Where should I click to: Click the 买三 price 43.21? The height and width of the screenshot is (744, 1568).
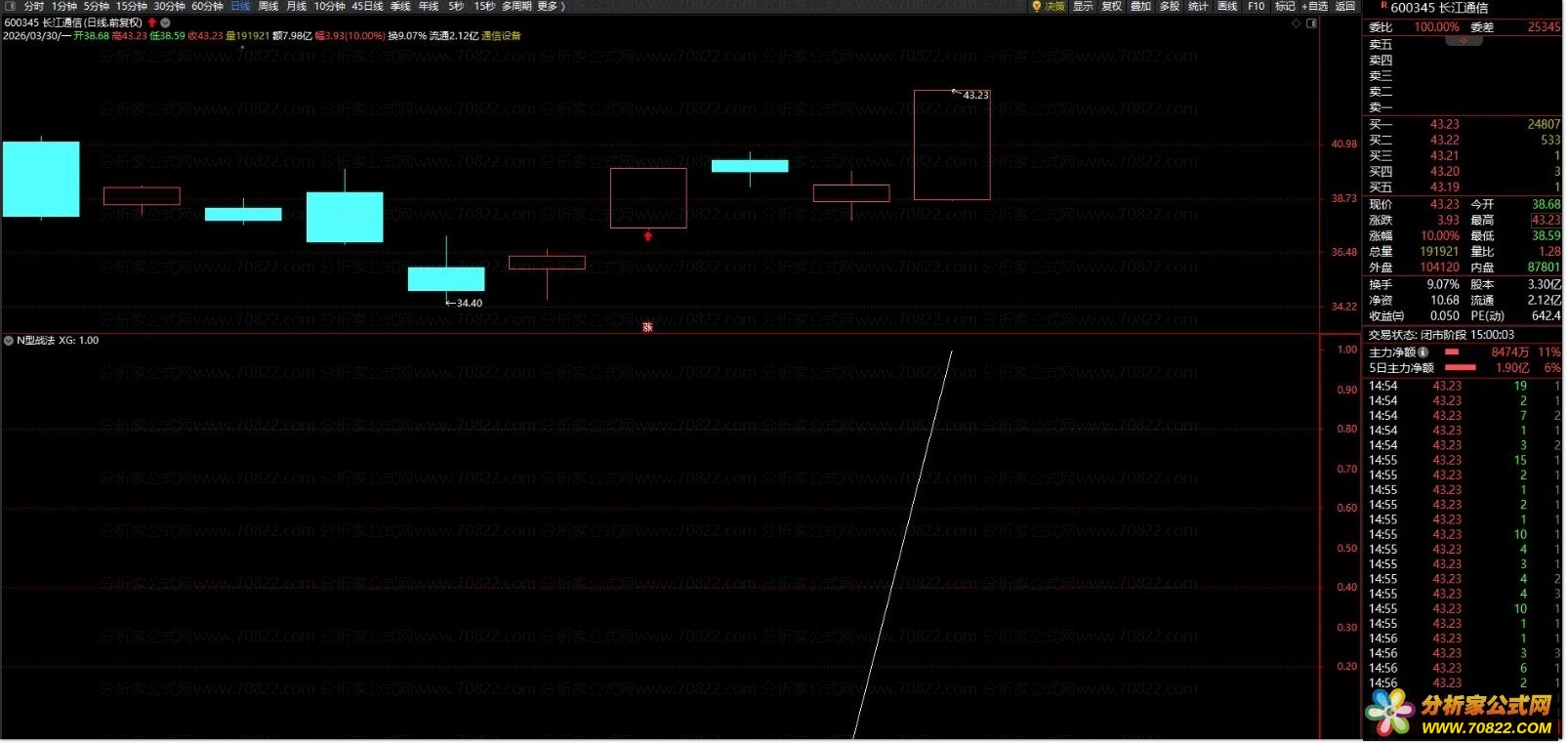point(1445,156)
